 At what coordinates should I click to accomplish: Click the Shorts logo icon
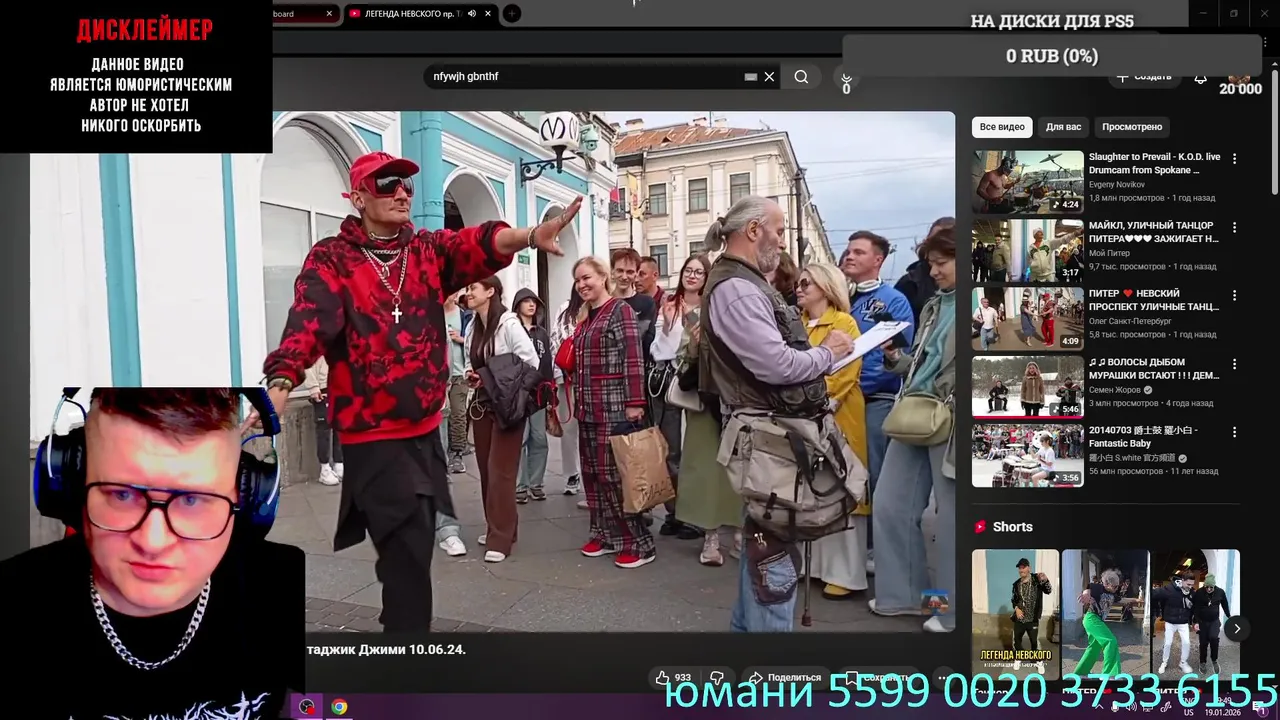(980, 527)
